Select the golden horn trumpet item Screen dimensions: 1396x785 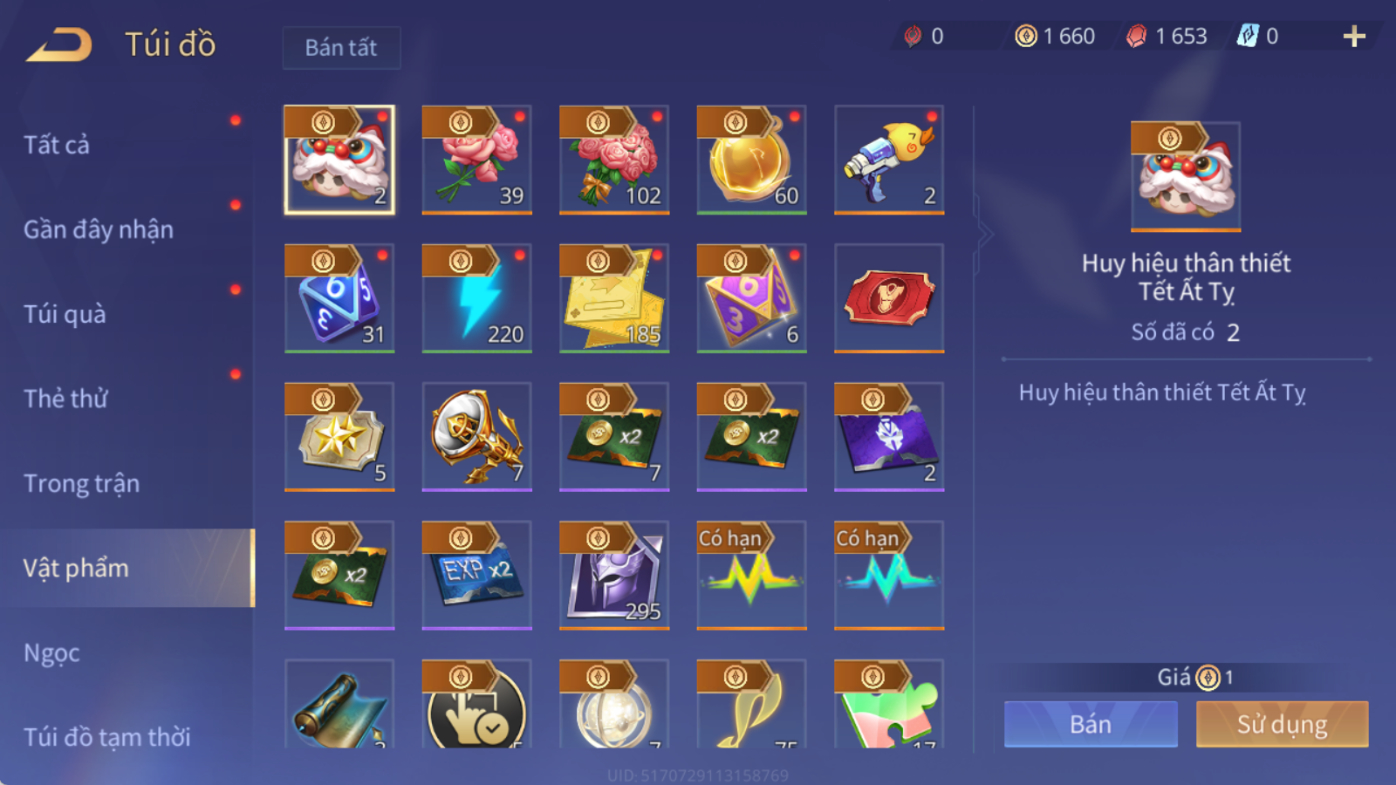pos(477,437)
